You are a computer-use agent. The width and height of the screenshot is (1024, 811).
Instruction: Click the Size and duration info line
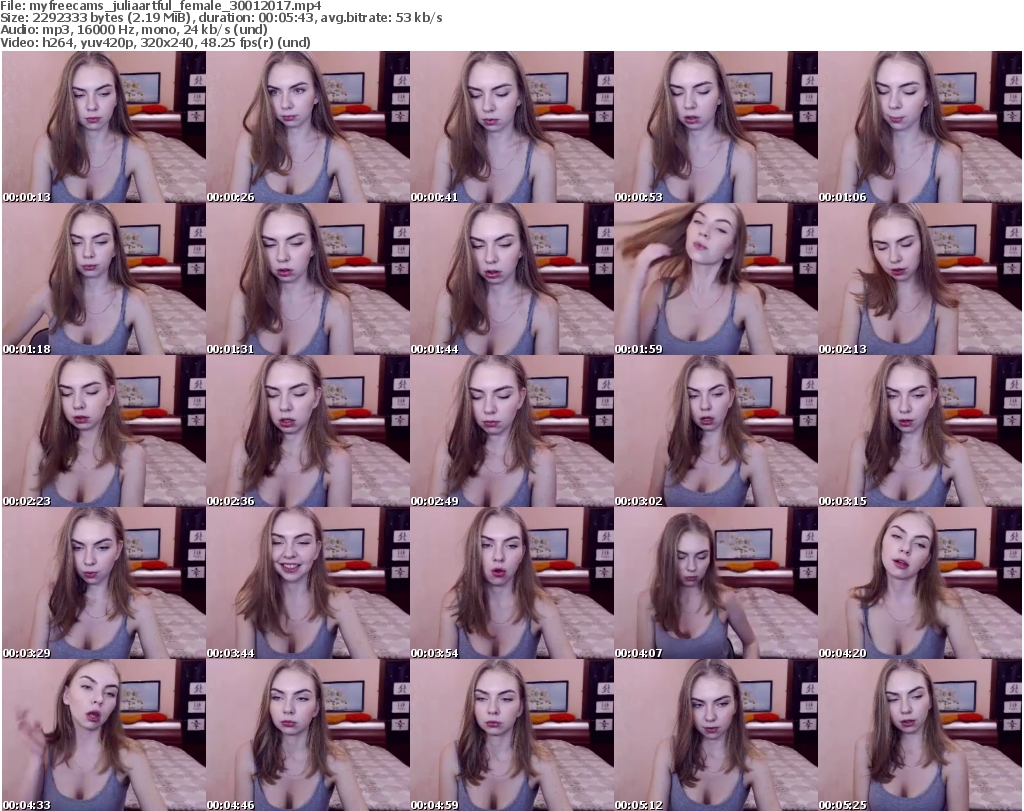point(221,18)
